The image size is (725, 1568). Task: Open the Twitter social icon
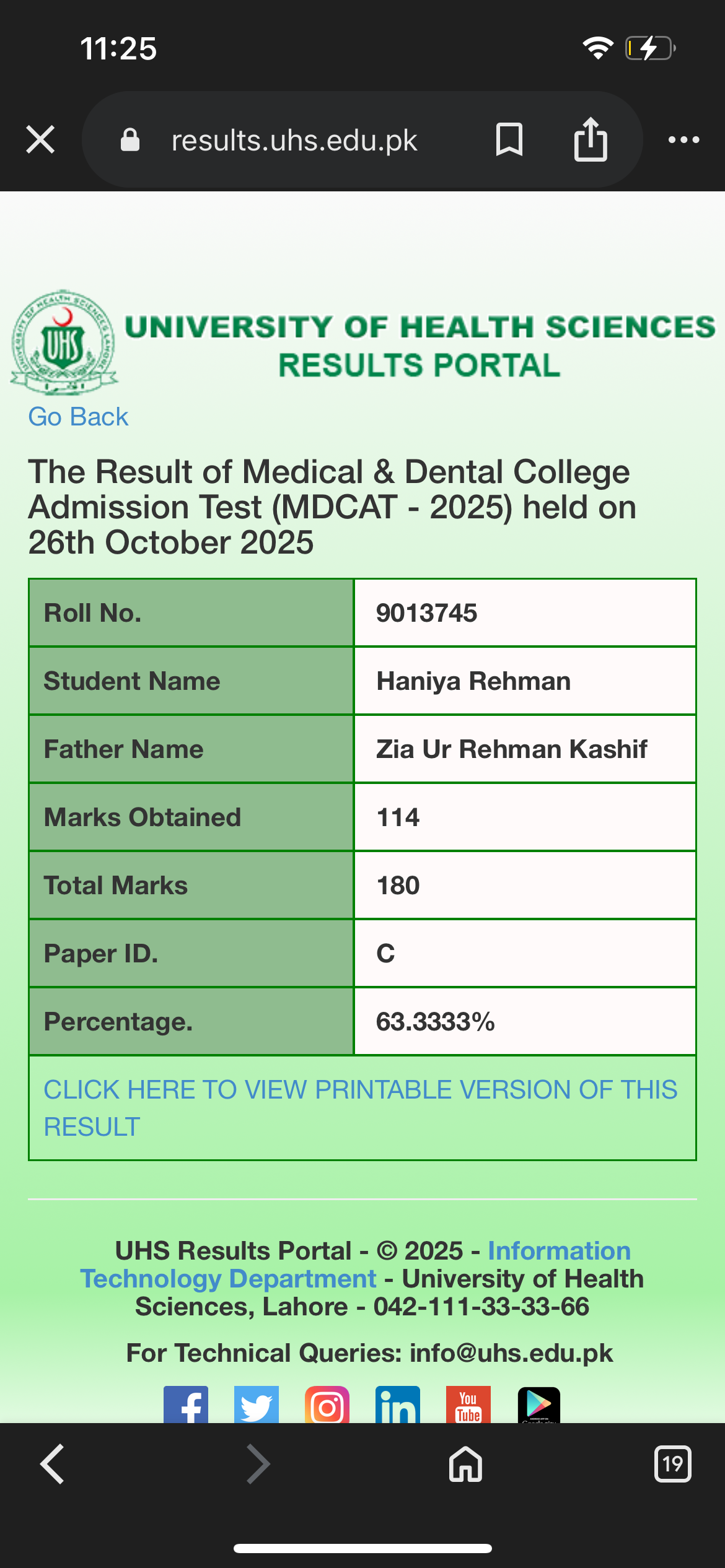(x=257, y=1406)
